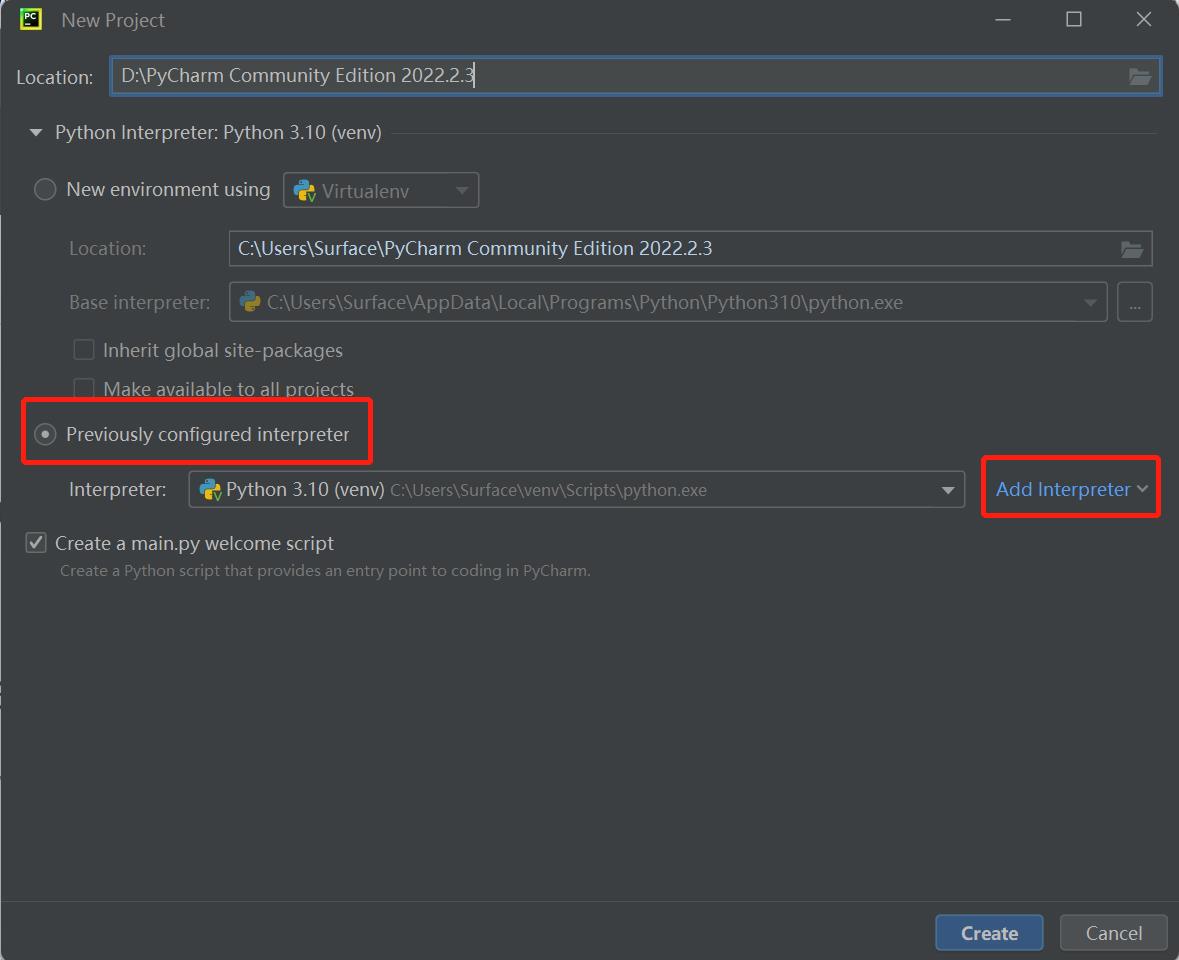Open the Add Interpreter menu

[1071, 489]
